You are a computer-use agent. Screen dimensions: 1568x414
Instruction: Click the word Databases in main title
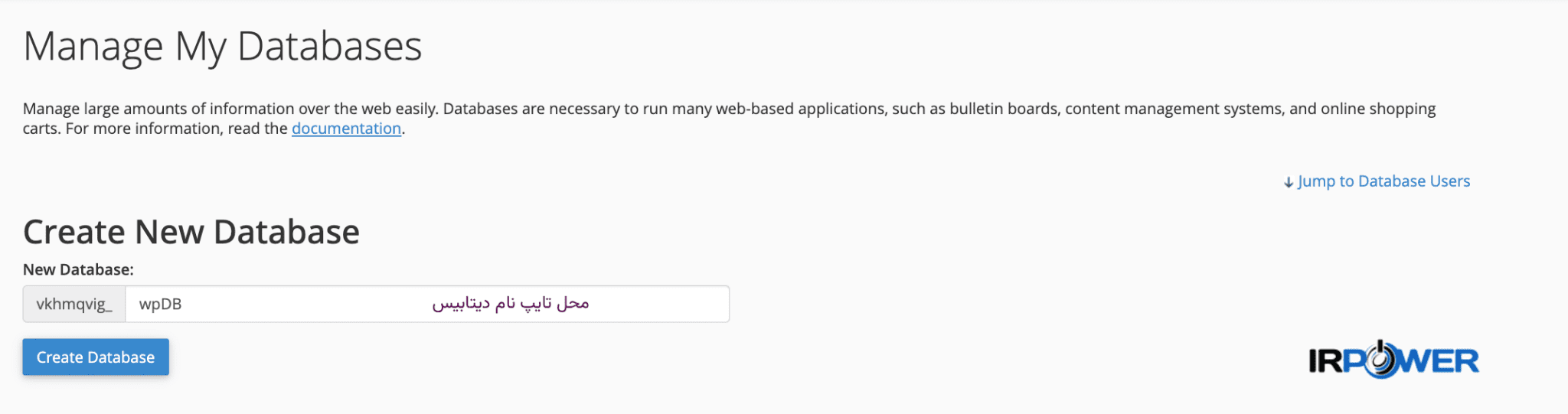tap(330, 47)
